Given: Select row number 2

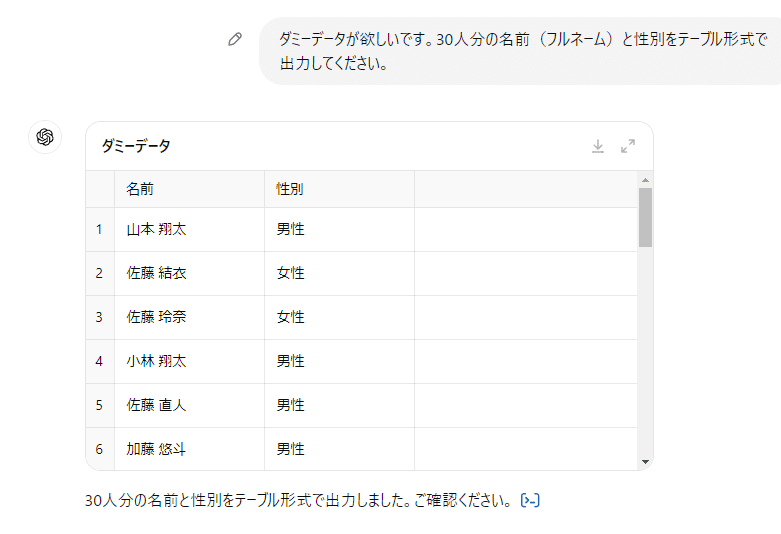Looking at the screenshot, I should click(x=100, y=273).
